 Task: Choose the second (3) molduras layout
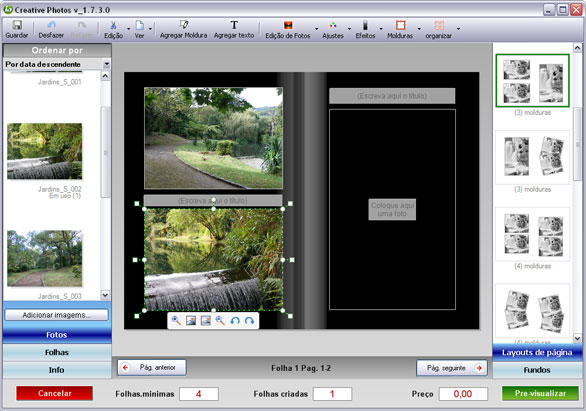[x=533, y=157]
